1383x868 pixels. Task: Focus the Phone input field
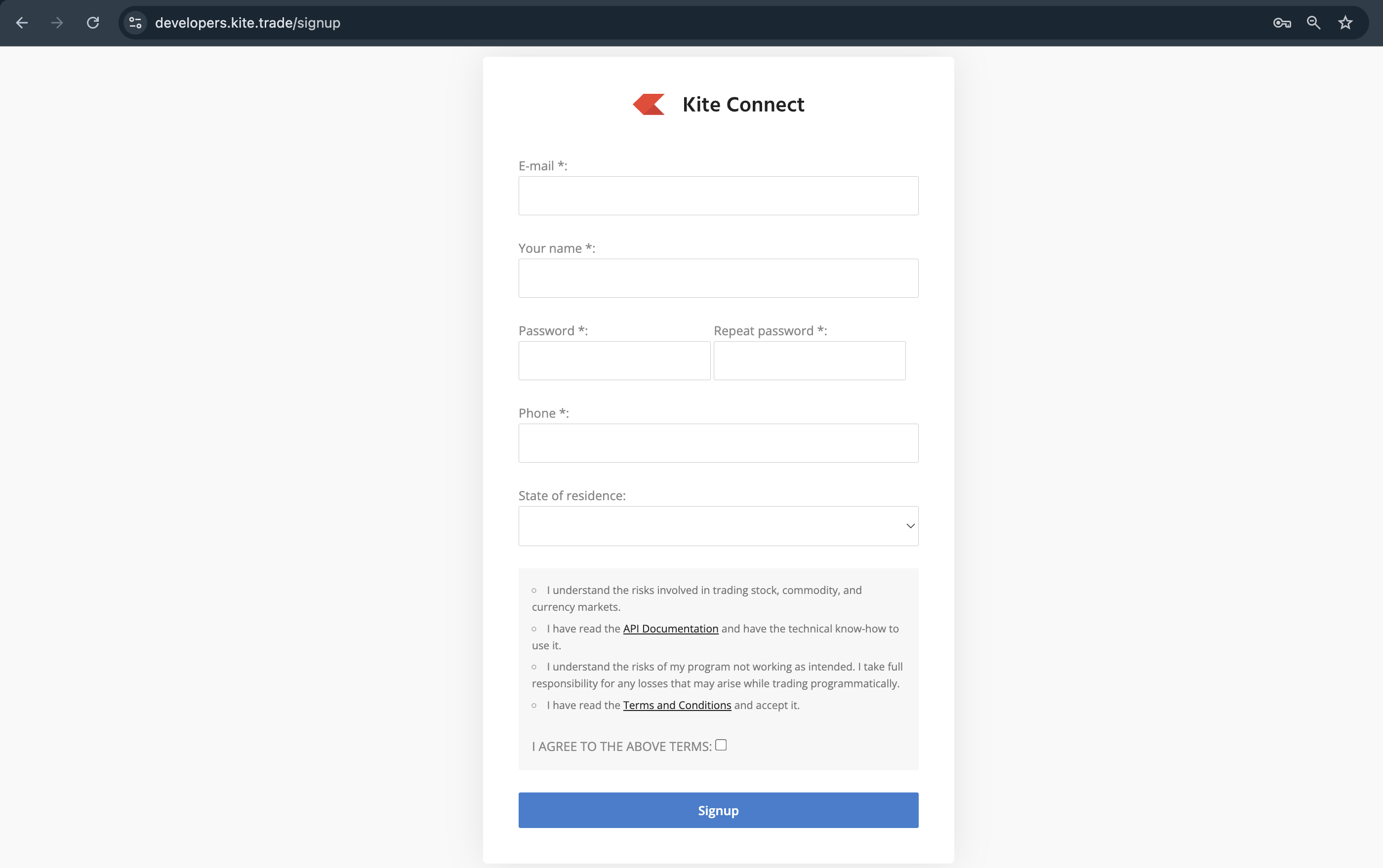[719, 443]
